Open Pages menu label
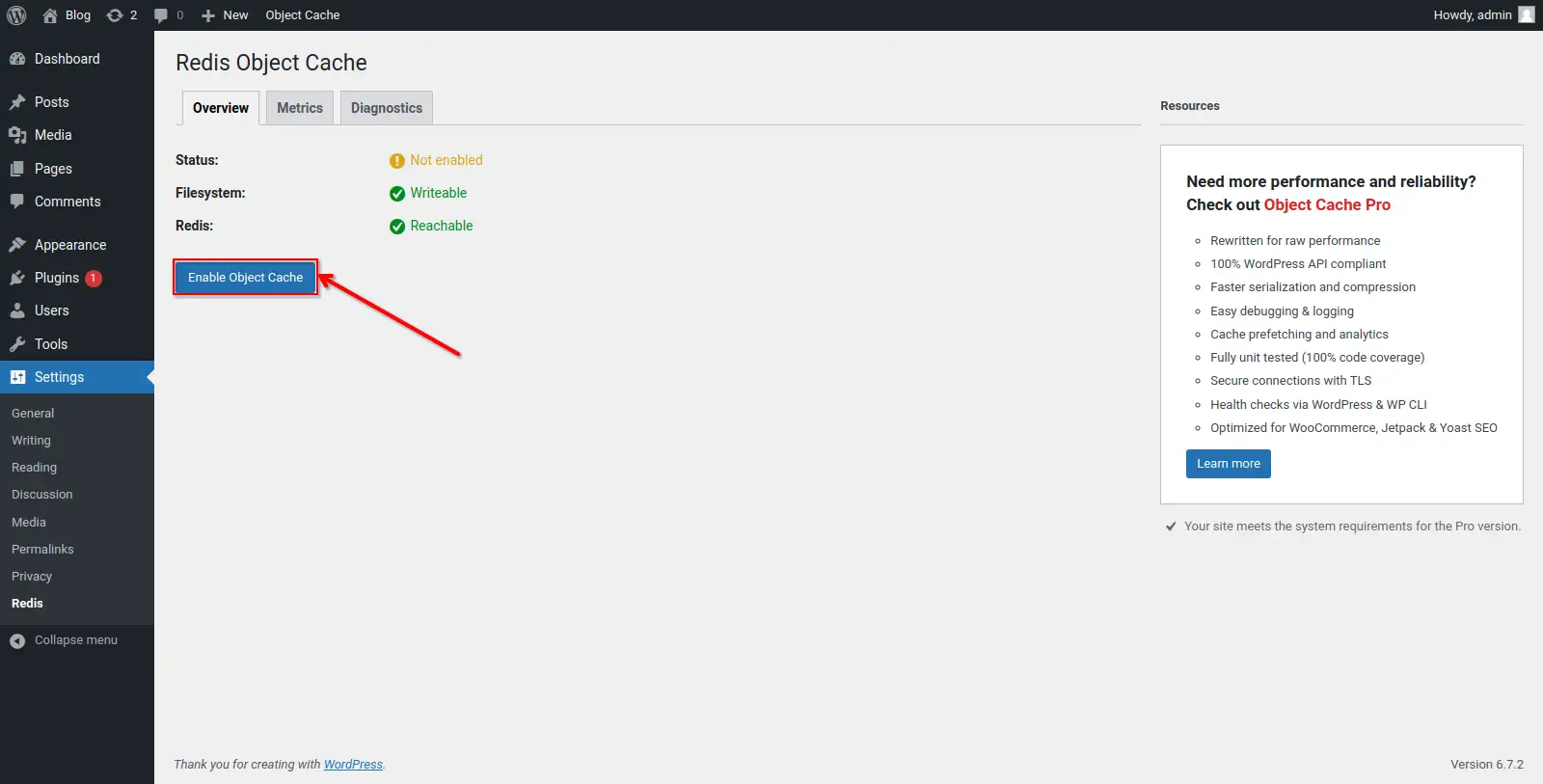This screenshot has width=1543, height=784. (53, 169)
